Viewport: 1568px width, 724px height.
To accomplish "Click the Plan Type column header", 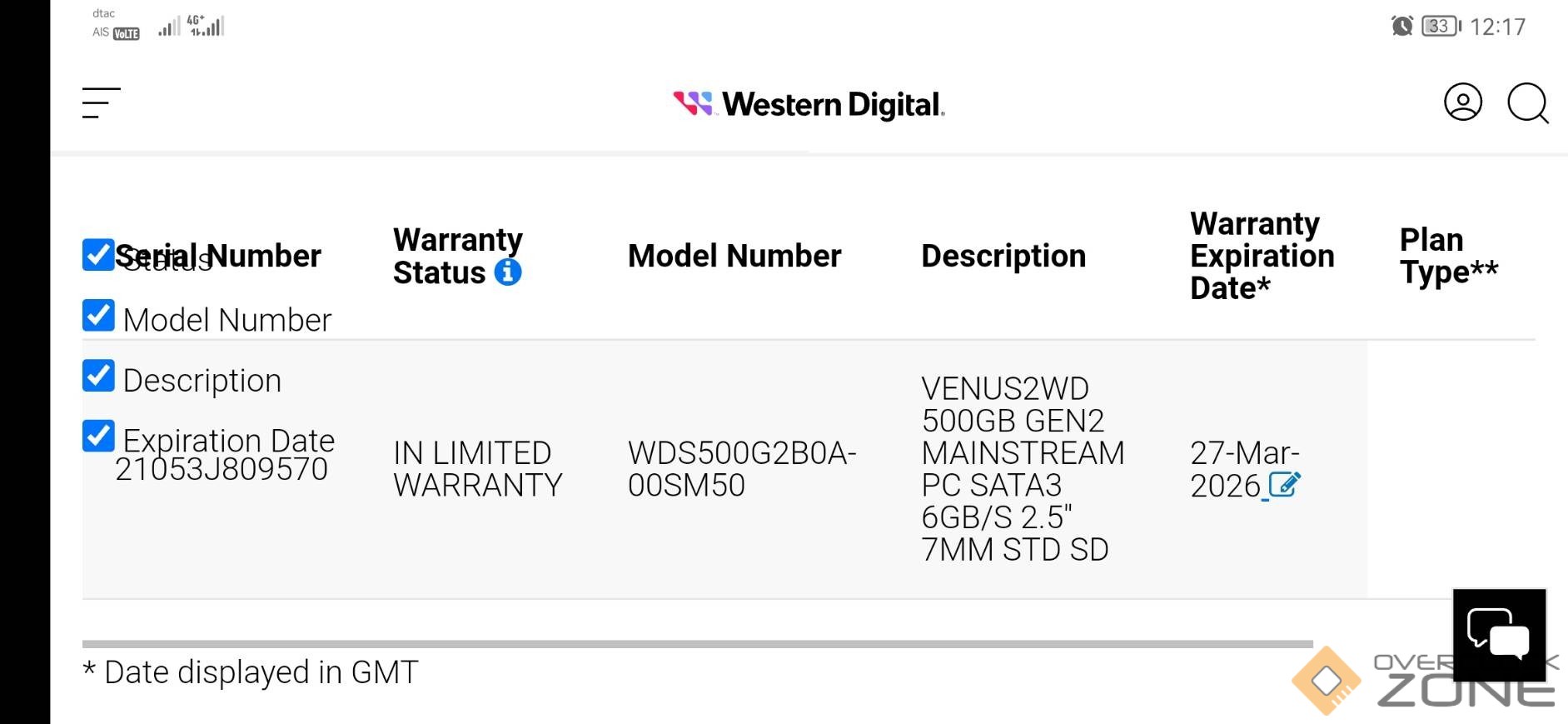I will pyautogui.click(x=1447, y=255).
